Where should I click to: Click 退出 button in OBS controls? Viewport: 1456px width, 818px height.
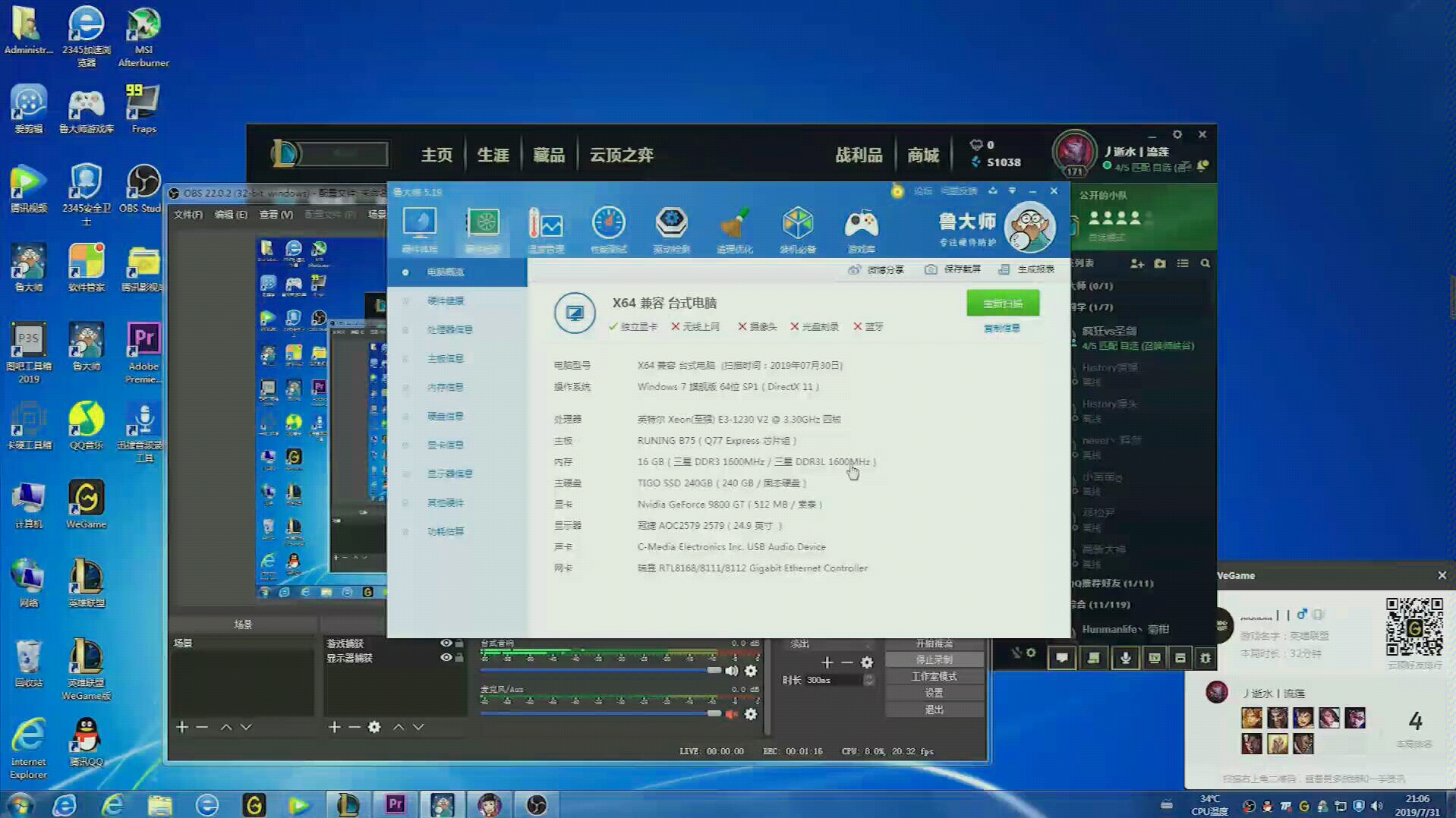coord(934,710)
